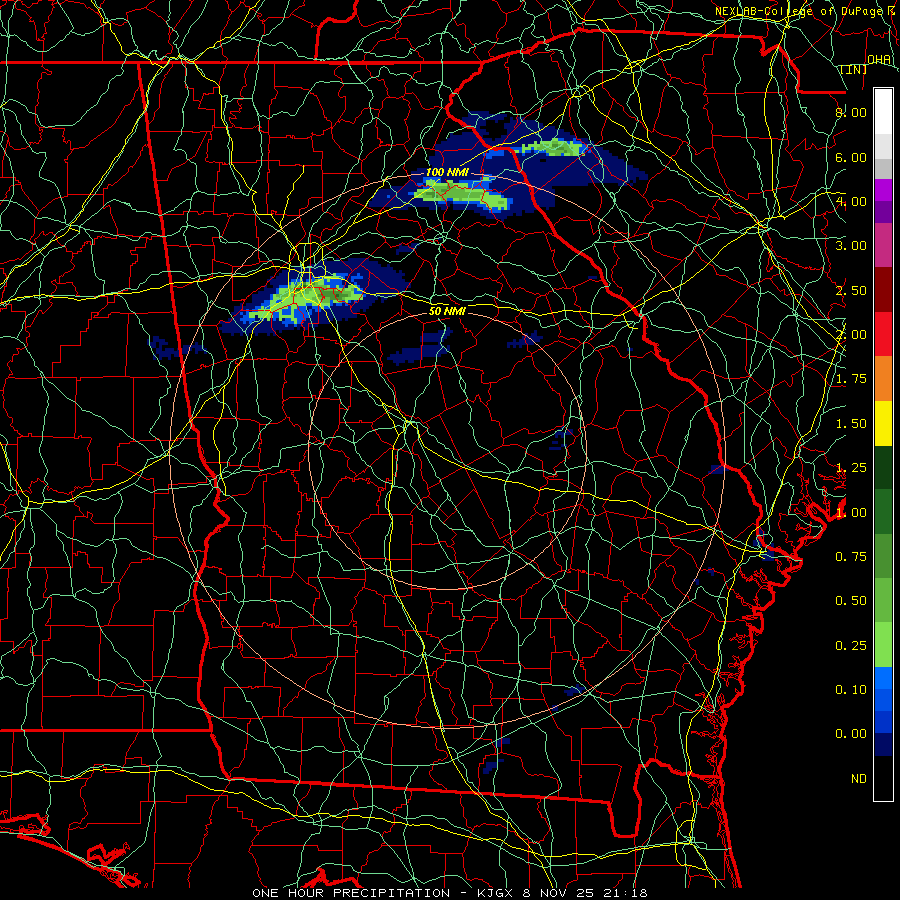Click the 0.00 legend value
The height and width of the screenshot is (900, 900).
[x=851, y=734]
